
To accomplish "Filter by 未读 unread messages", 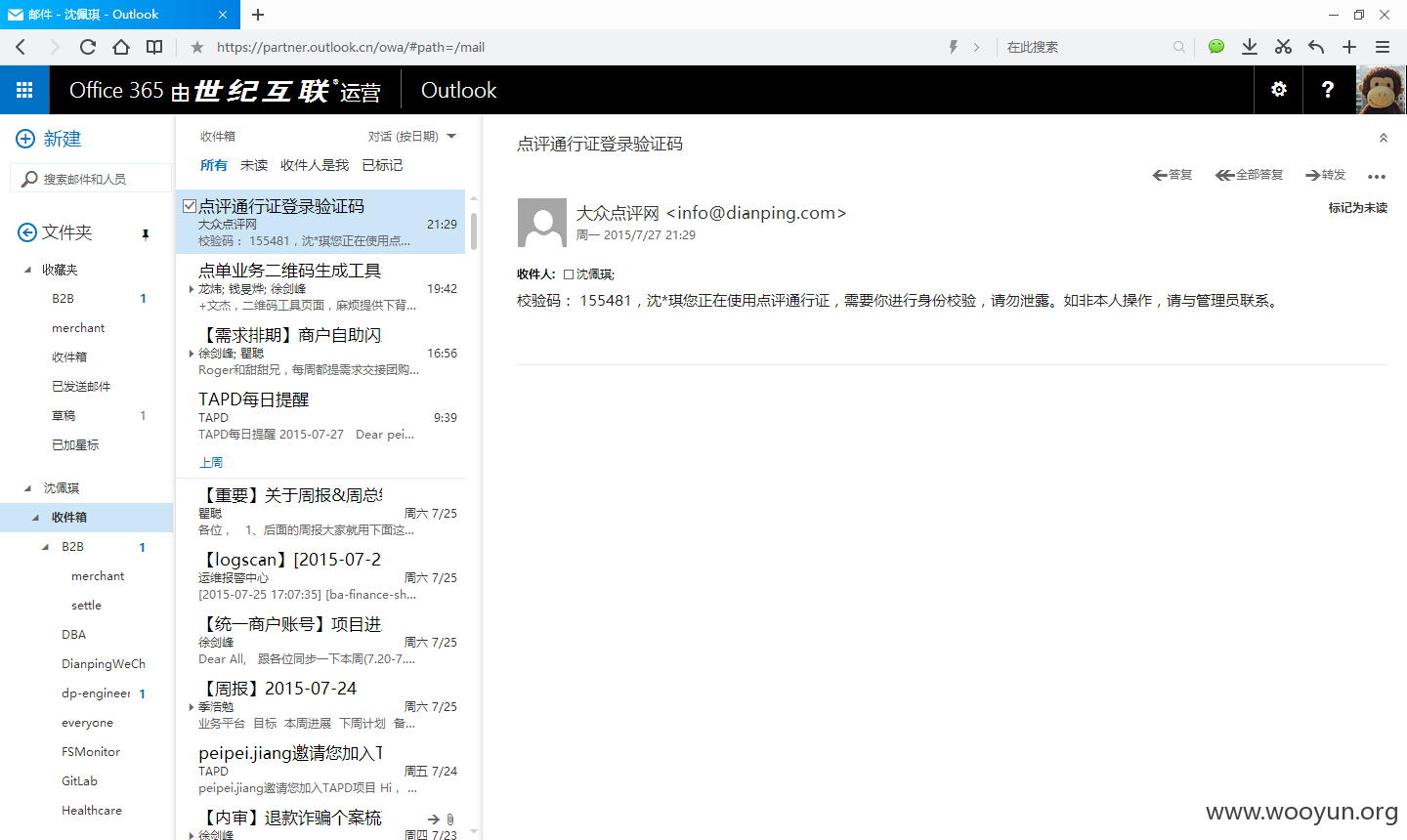I will pyautogui.click(x=254, y=165).
